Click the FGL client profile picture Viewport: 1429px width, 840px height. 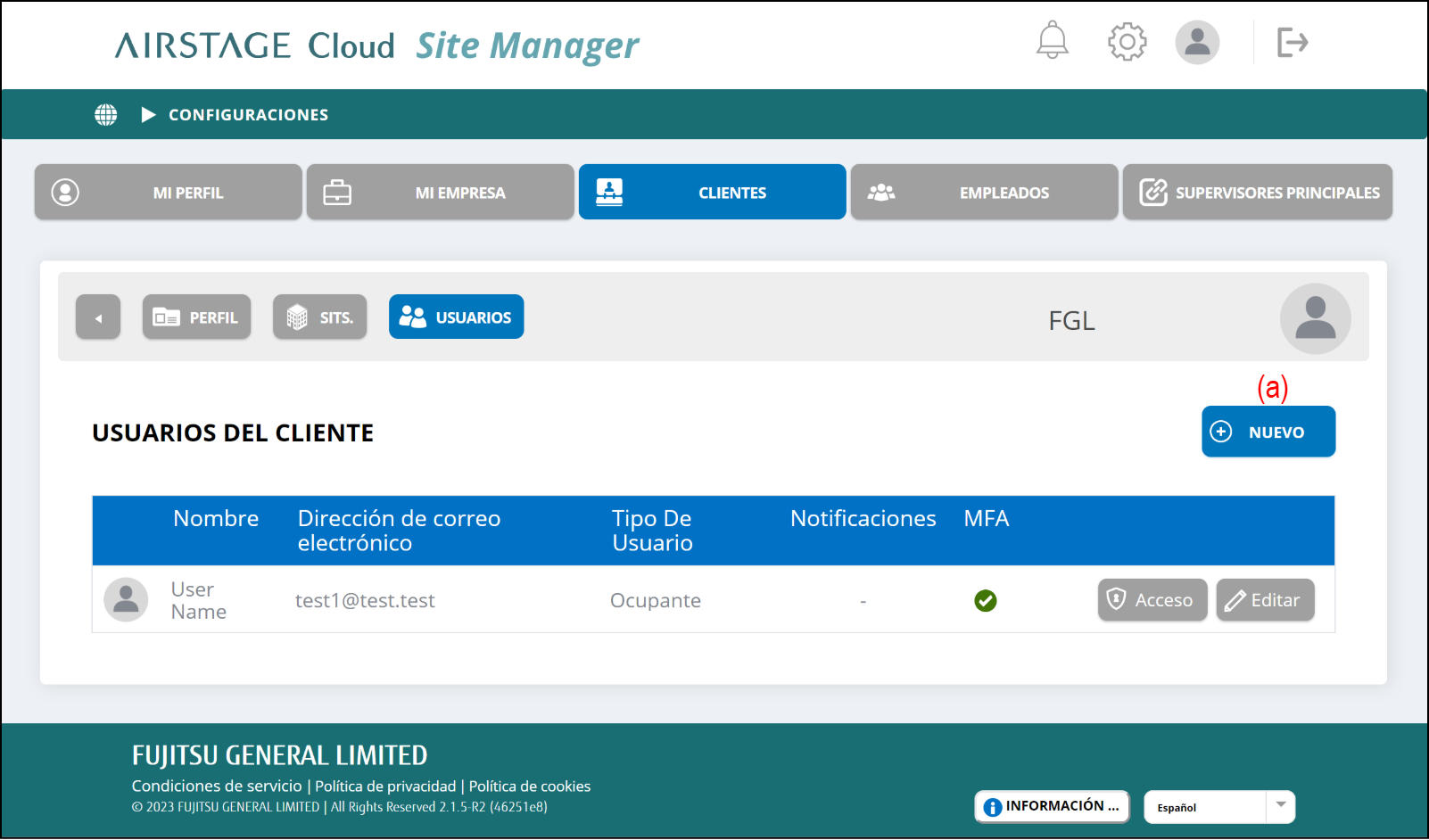(1314, 318)
